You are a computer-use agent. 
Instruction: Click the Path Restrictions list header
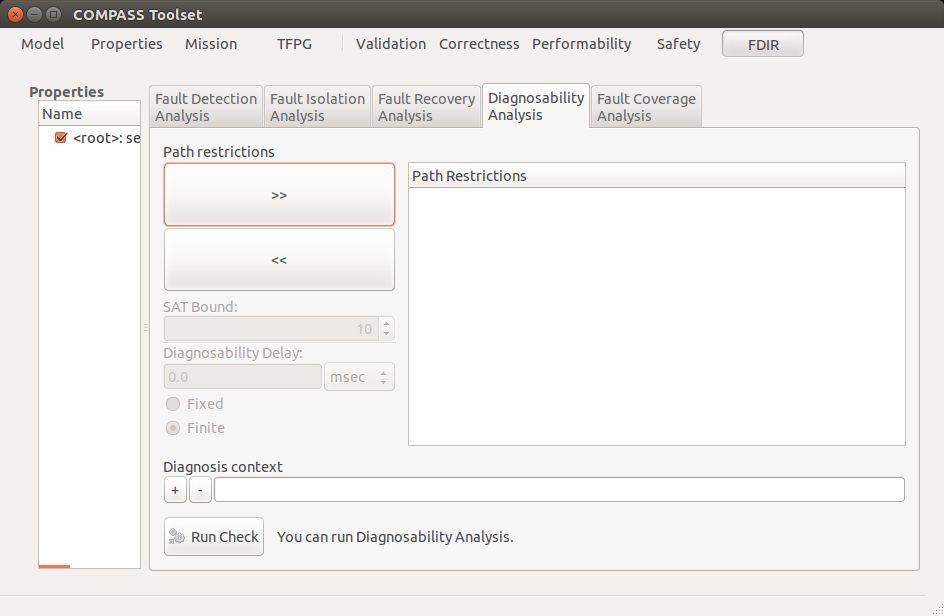pos(657,175)
